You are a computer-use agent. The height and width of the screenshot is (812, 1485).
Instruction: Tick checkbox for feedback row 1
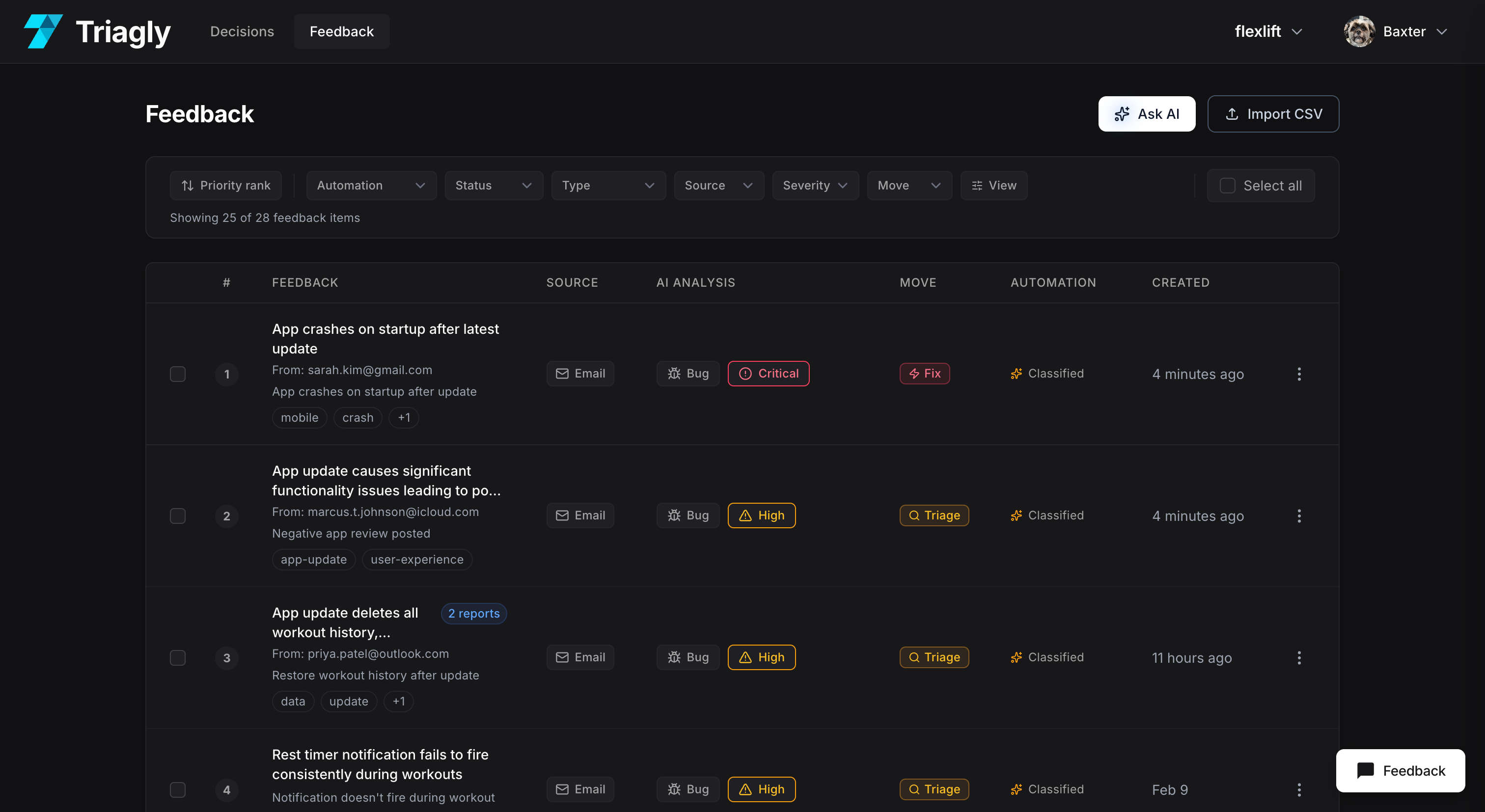[x=178, y=374]
